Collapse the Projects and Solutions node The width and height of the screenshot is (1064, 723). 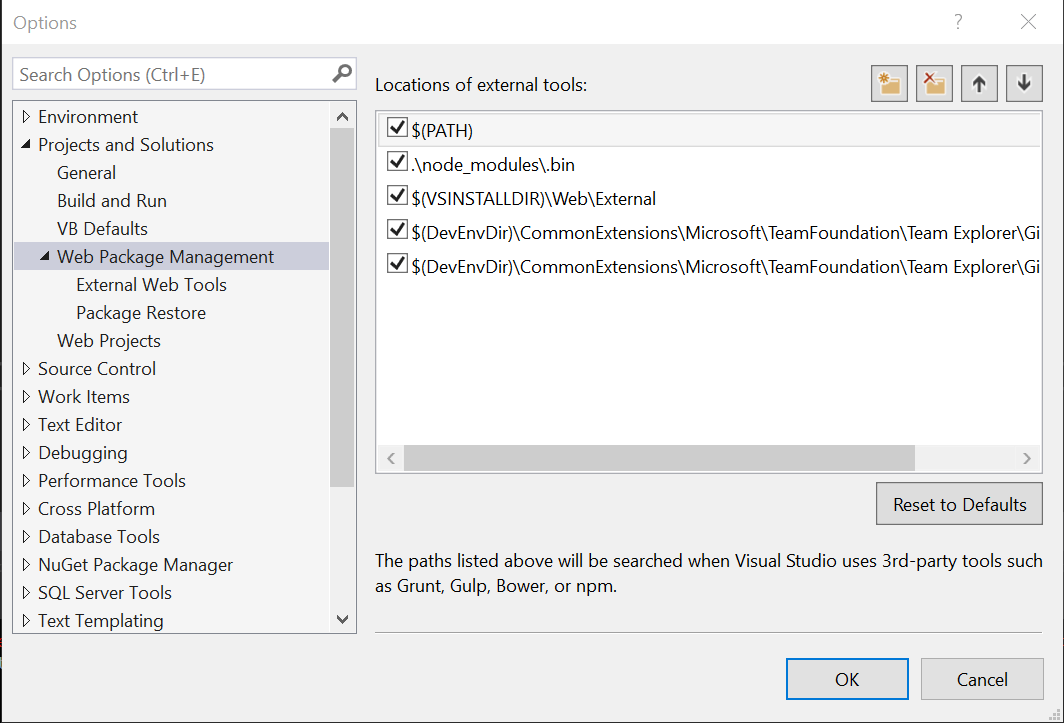(x=26, y=145)
